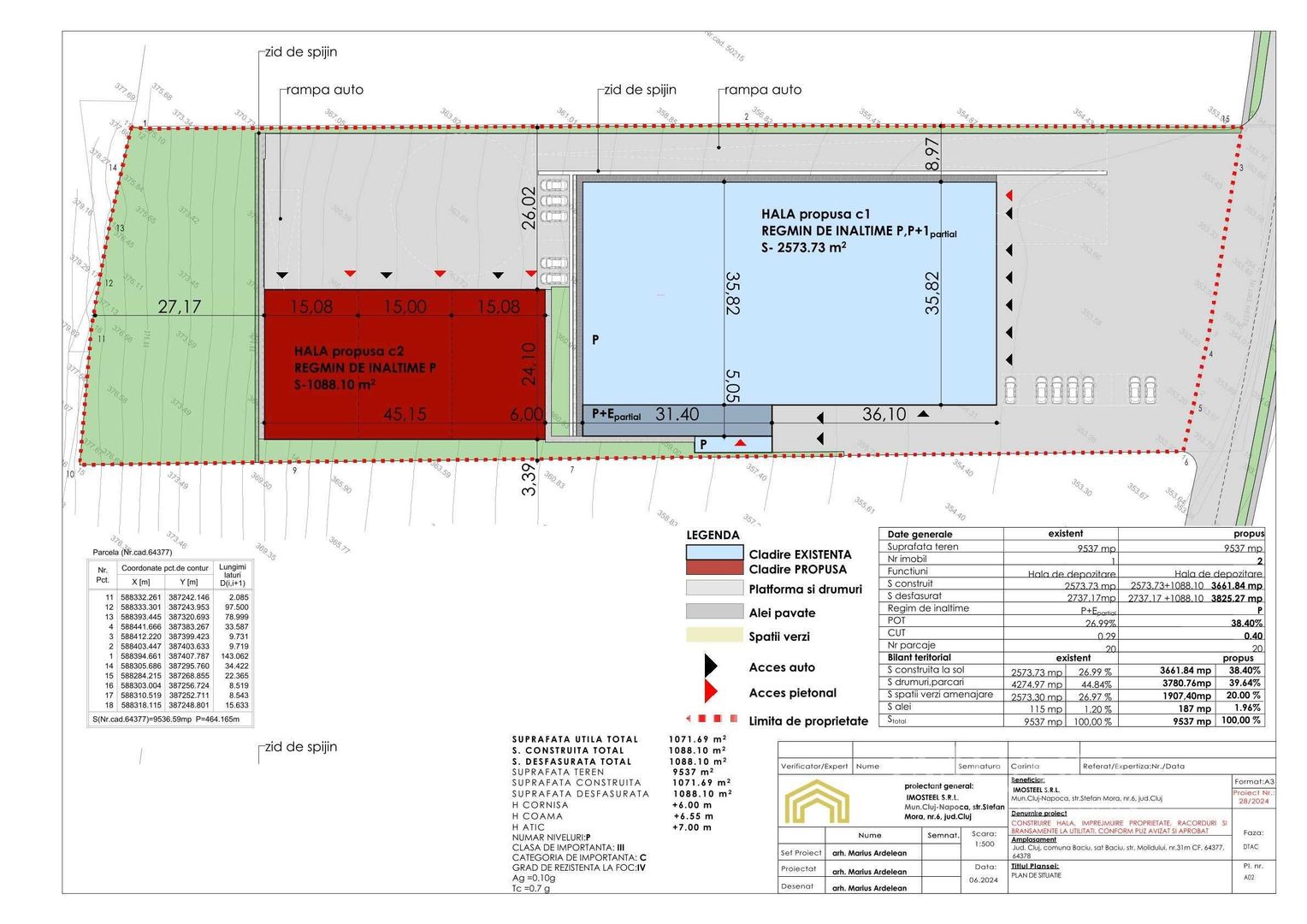Click the Bilant teritorial table header
Viewport: 1307px width, 924px height.
coord(919,657)
